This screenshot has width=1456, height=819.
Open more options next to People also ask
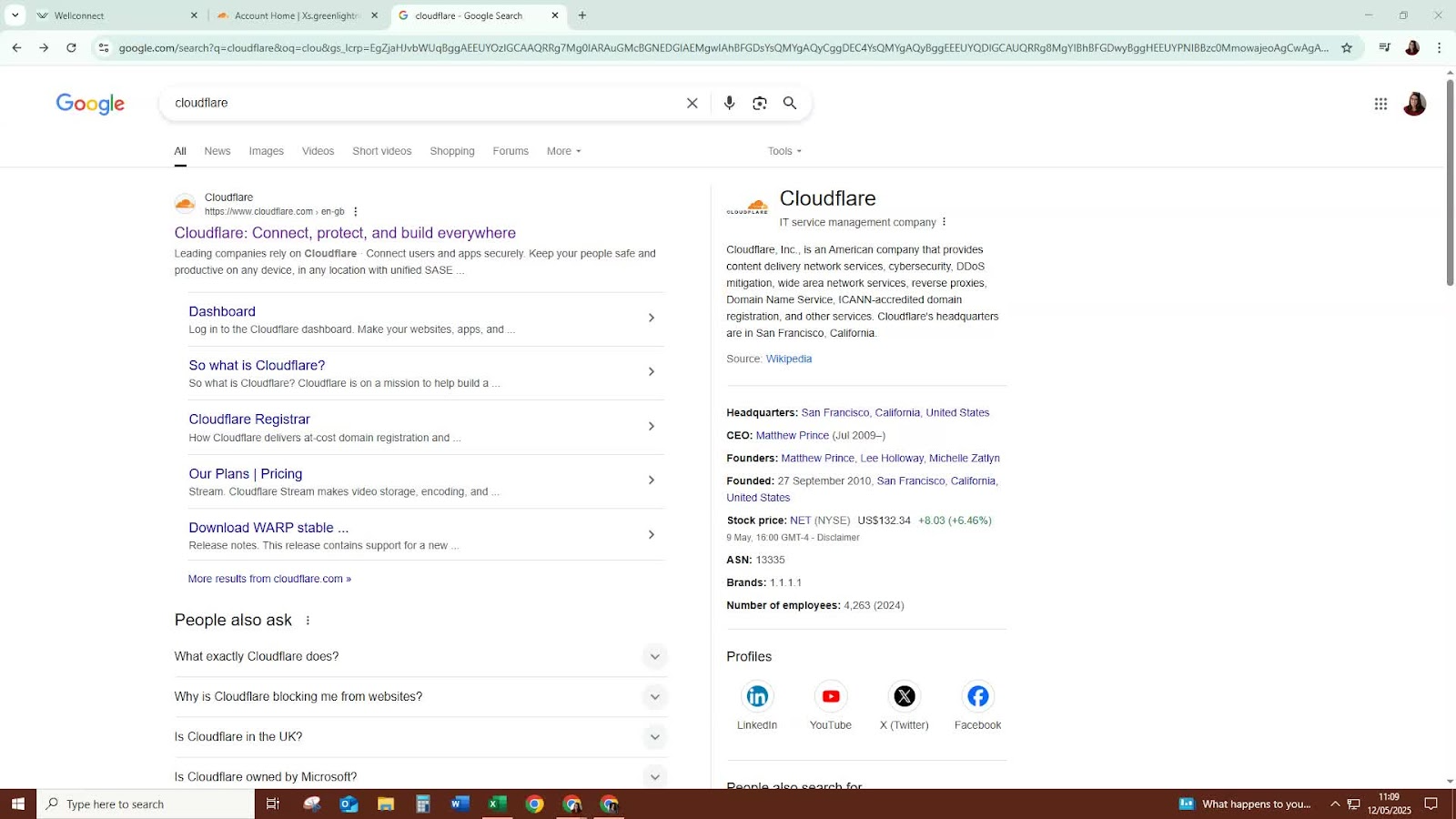pyautogui.click(x=308, y=621)
